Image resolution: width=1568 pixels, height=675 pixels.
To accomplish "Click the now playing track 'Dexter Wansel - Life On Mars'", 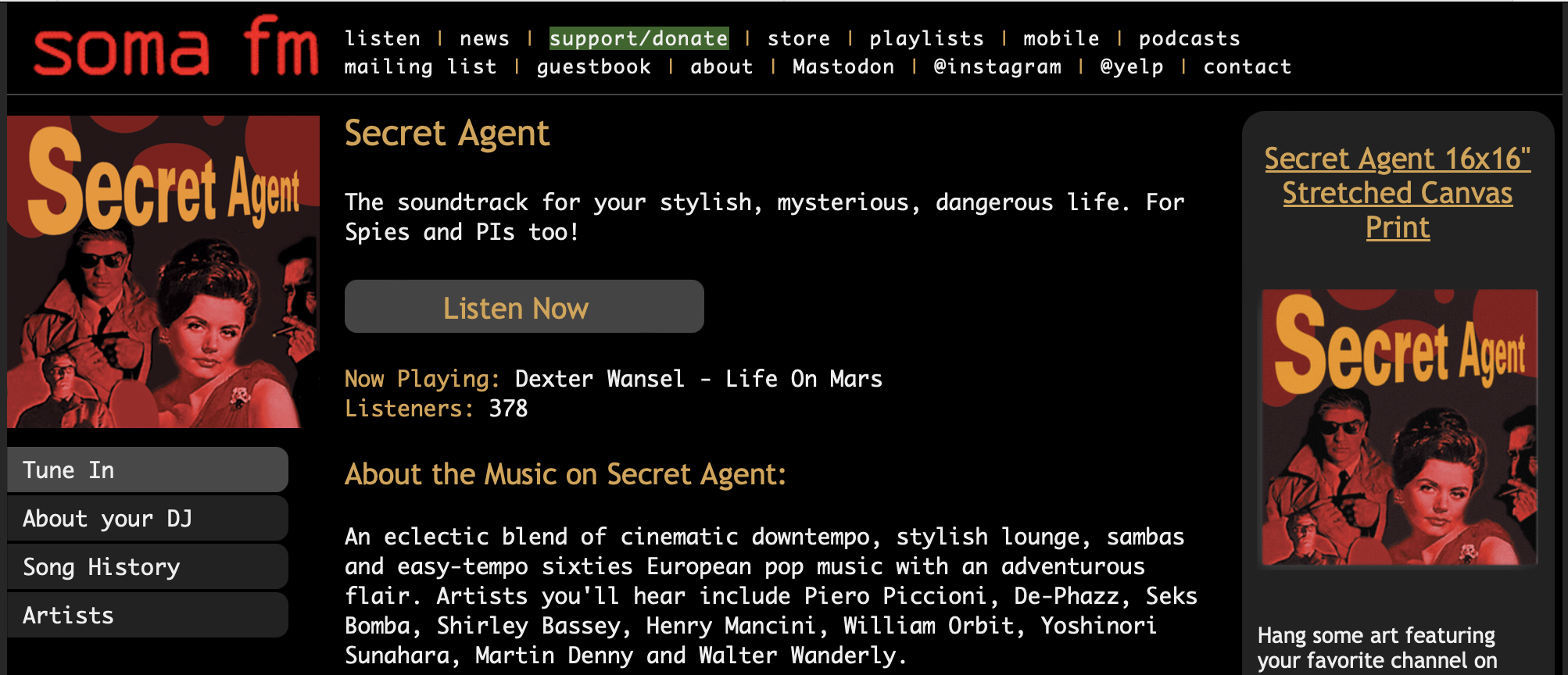I will (x=698, y=379).
